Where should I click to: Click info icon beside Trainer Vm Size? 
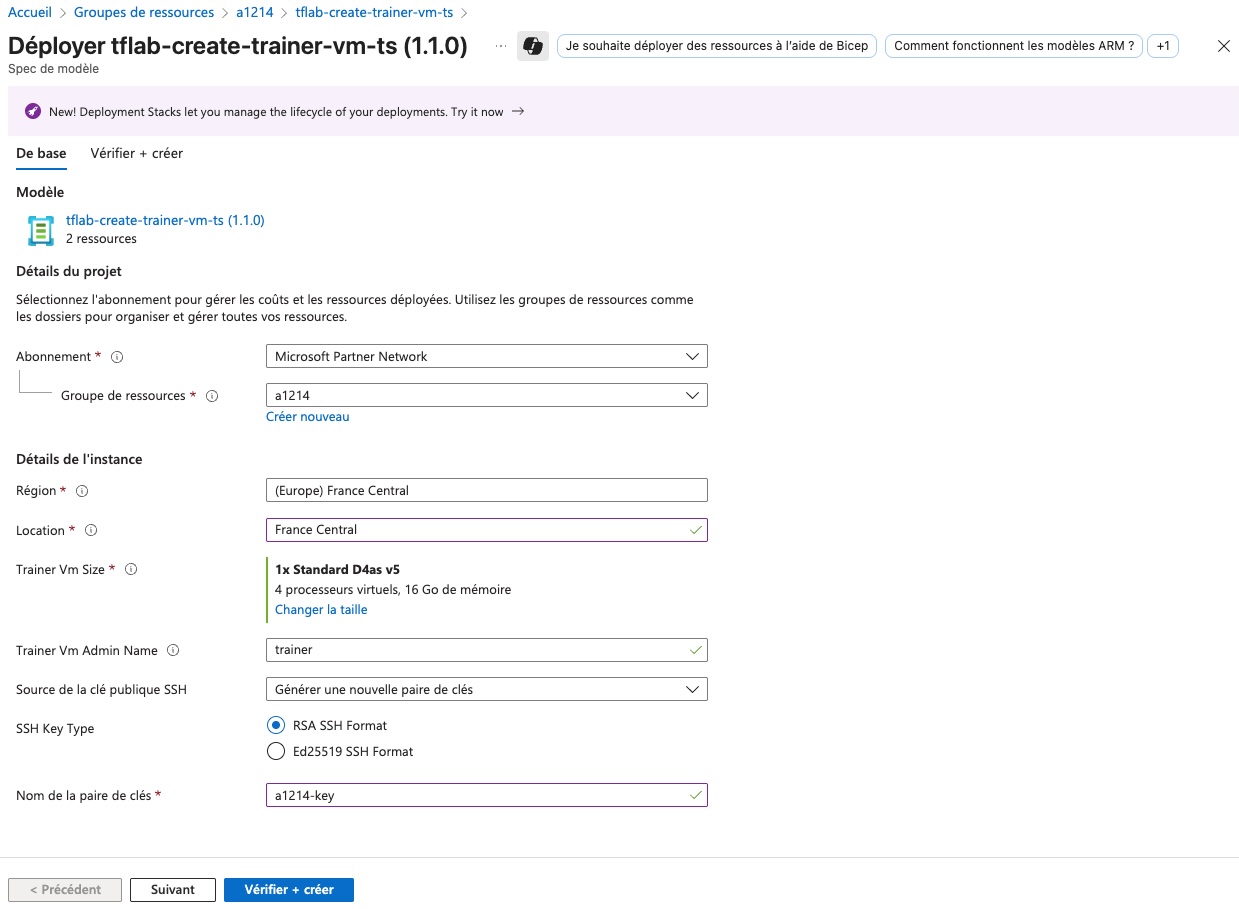point(131,570)
